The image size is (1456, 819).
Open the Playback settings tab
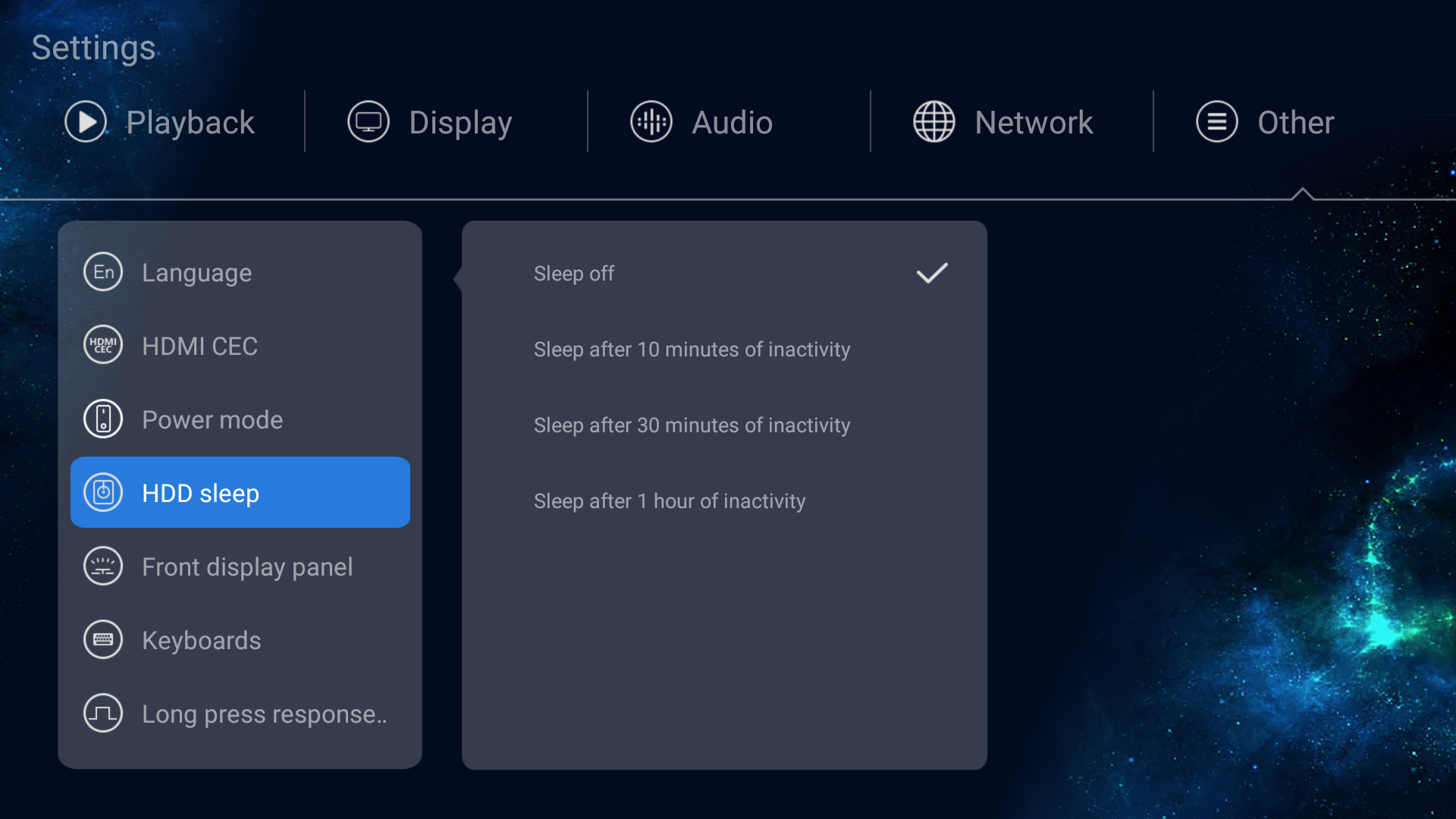(x=160, y=122)
